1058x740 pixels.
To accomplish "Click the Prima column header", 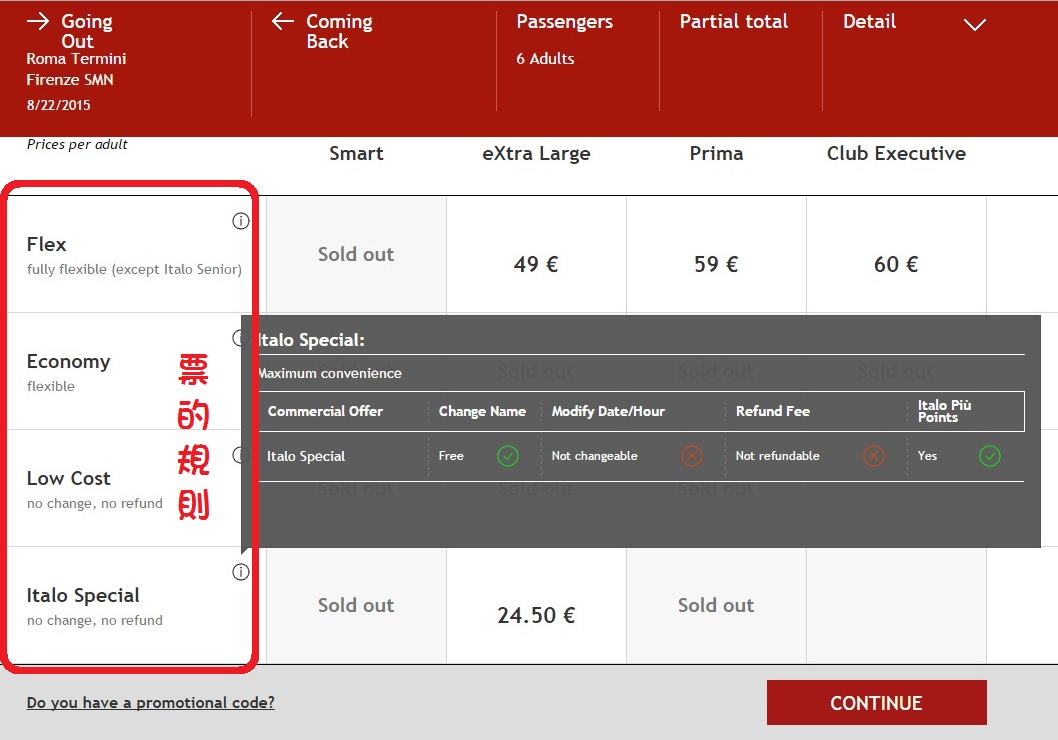I will click(716, 154).
